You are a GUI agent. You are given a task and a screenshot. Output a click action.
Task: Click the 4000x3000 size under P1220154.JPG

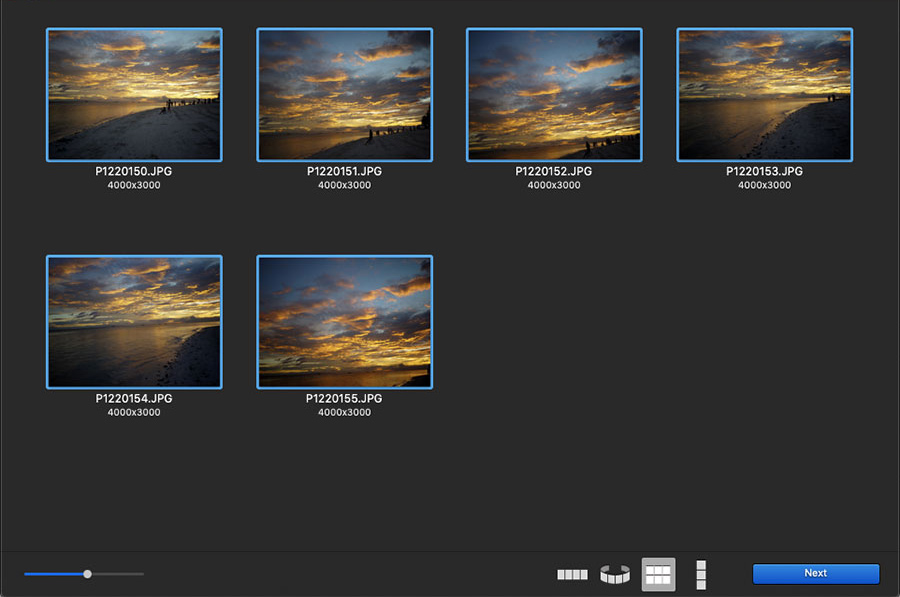(x=134, y=412)
